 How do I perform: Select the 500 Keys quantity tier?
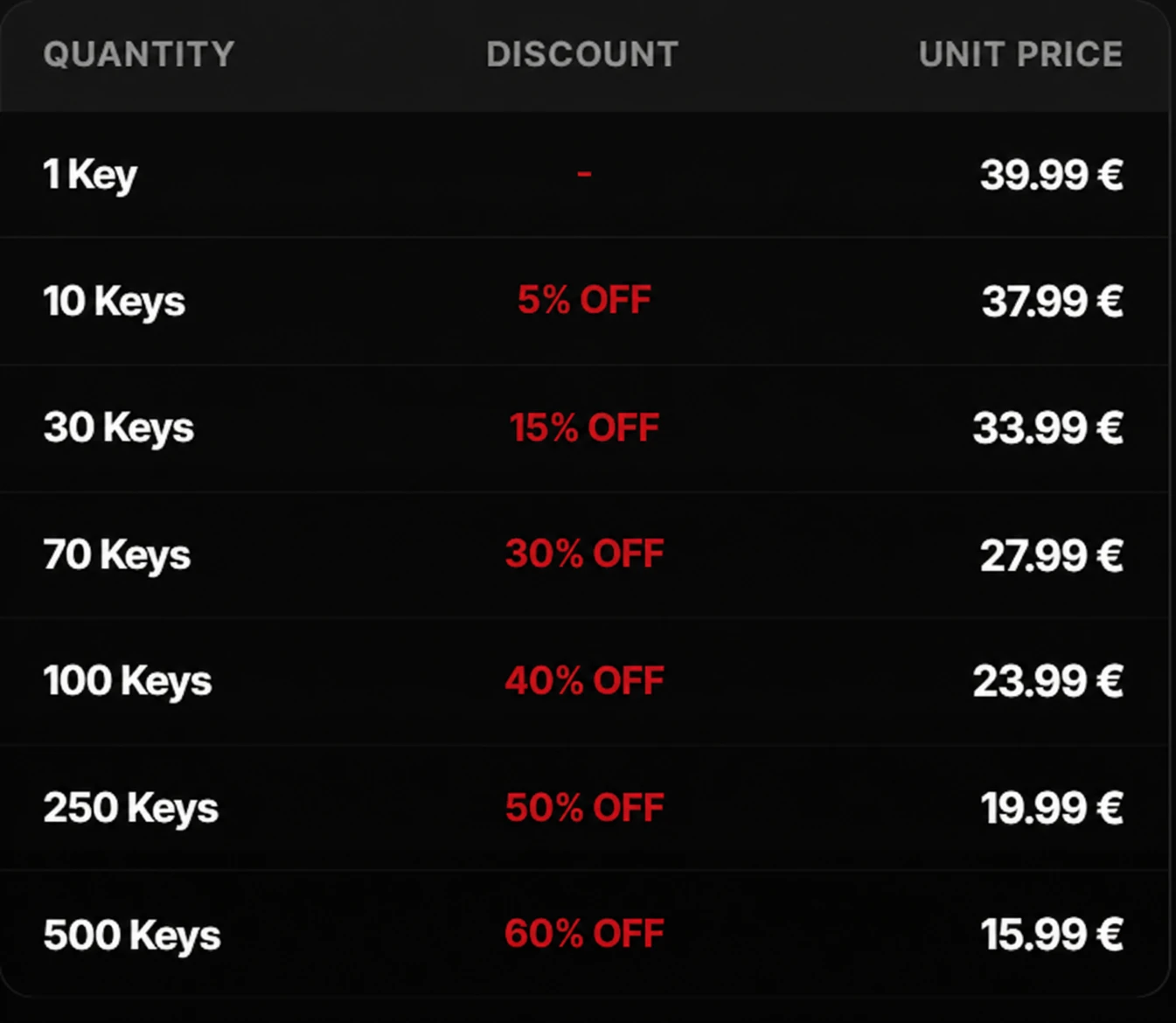click(x=584, y=934)
